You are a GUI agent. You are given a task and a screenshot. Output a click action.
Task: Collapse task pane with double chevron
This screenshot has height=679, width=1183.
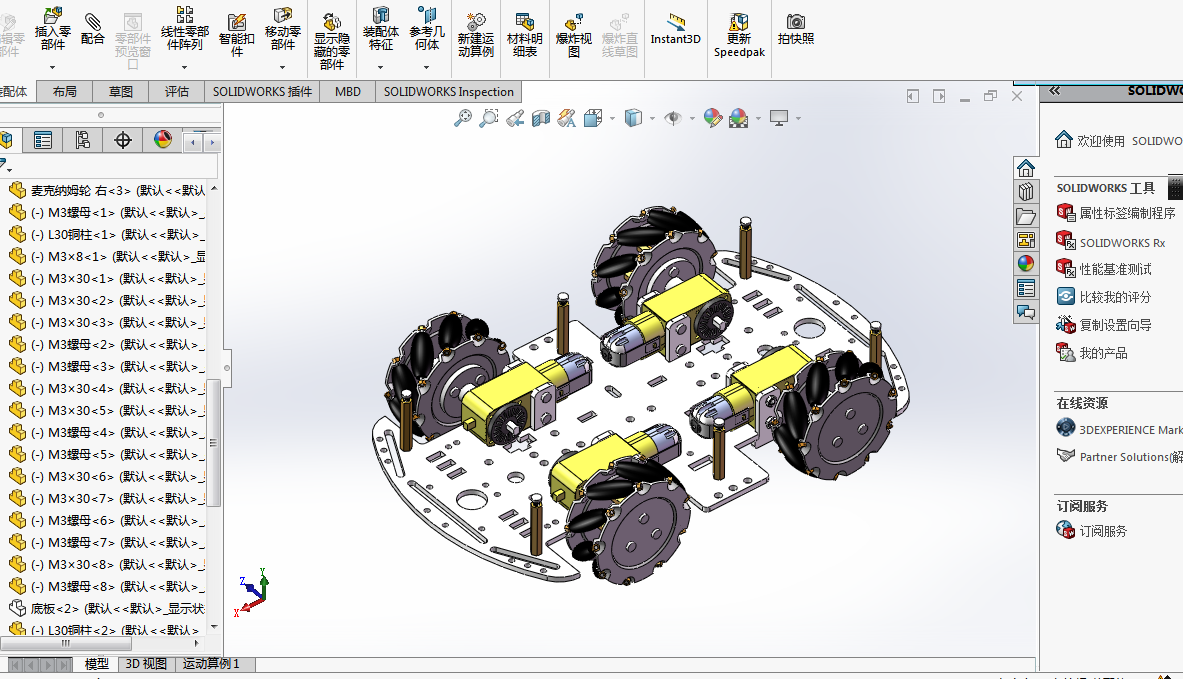pos(1054,91)
